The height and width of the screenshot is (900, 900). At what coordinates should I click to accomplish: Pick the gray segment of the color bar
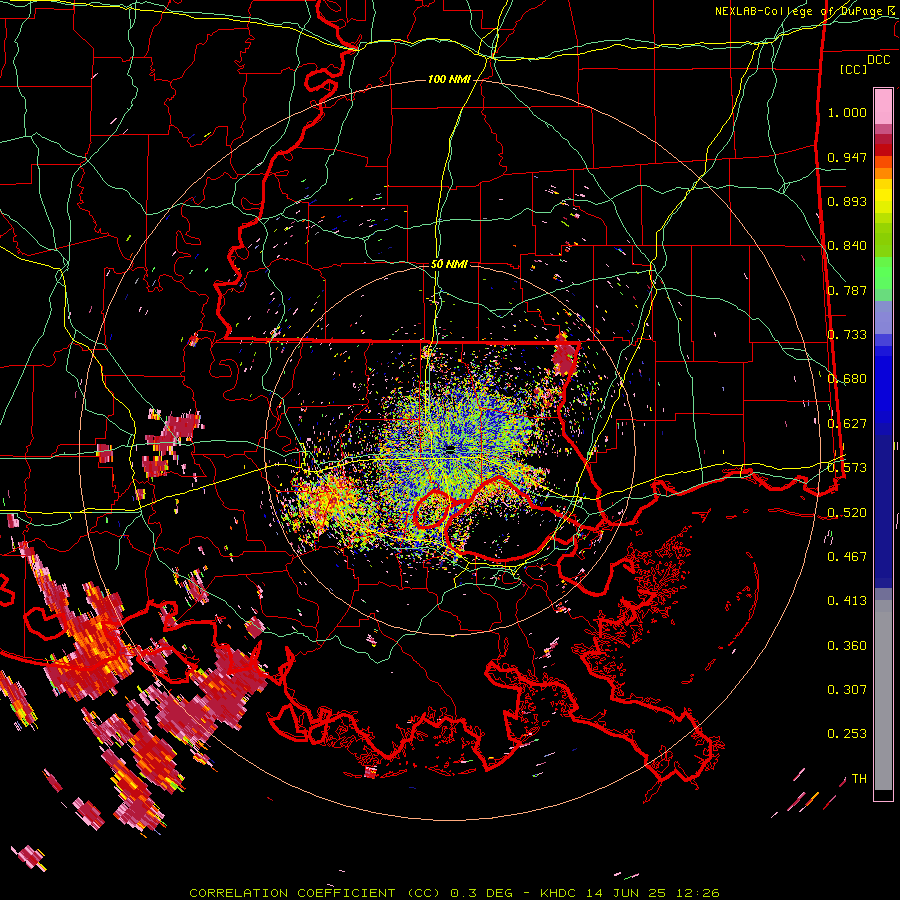(x=883, y=695)
